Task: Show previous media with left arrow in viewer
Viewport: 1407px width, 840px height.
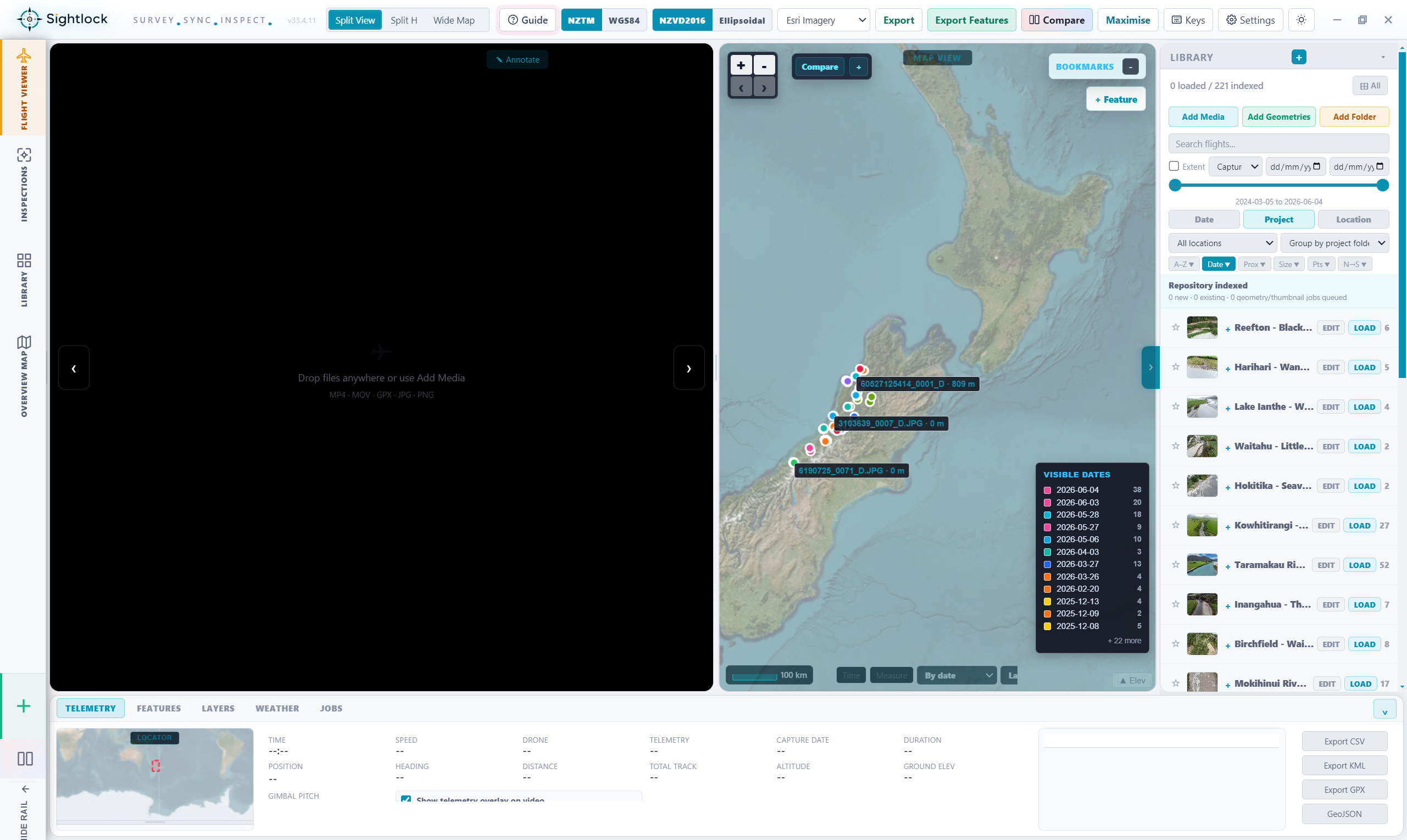Action: pos(74,368)
